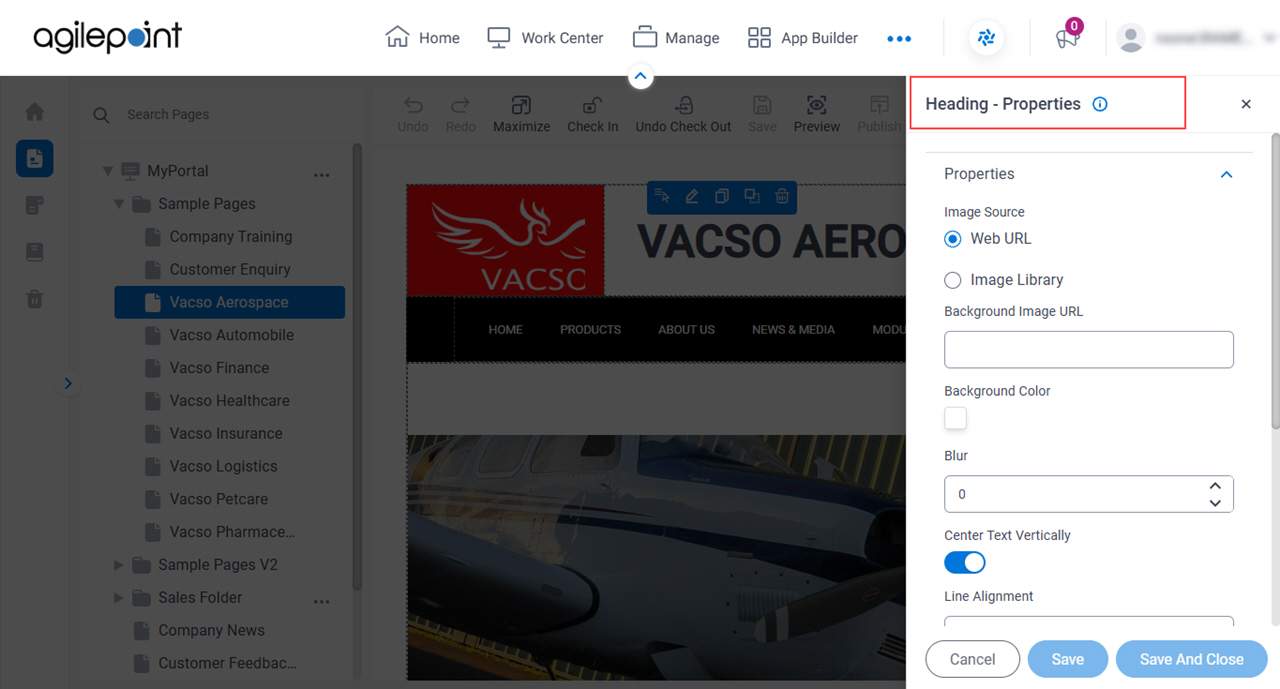Collapse the MyPortal tree node

(107, 171)
